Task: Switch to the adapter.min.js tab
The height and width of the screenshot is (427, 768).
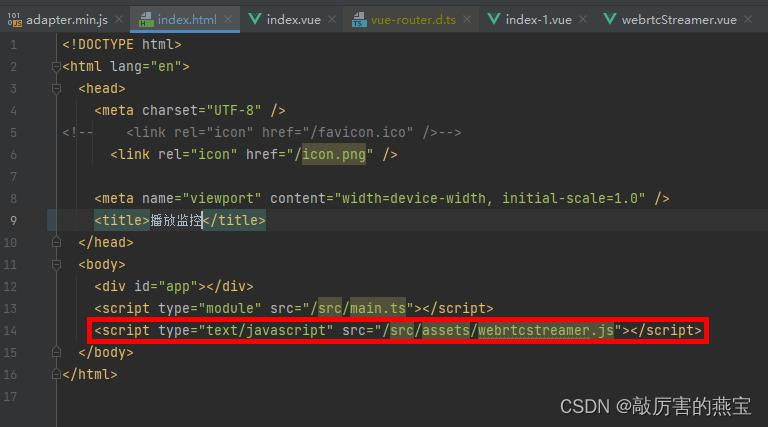Action: point(67,20)
